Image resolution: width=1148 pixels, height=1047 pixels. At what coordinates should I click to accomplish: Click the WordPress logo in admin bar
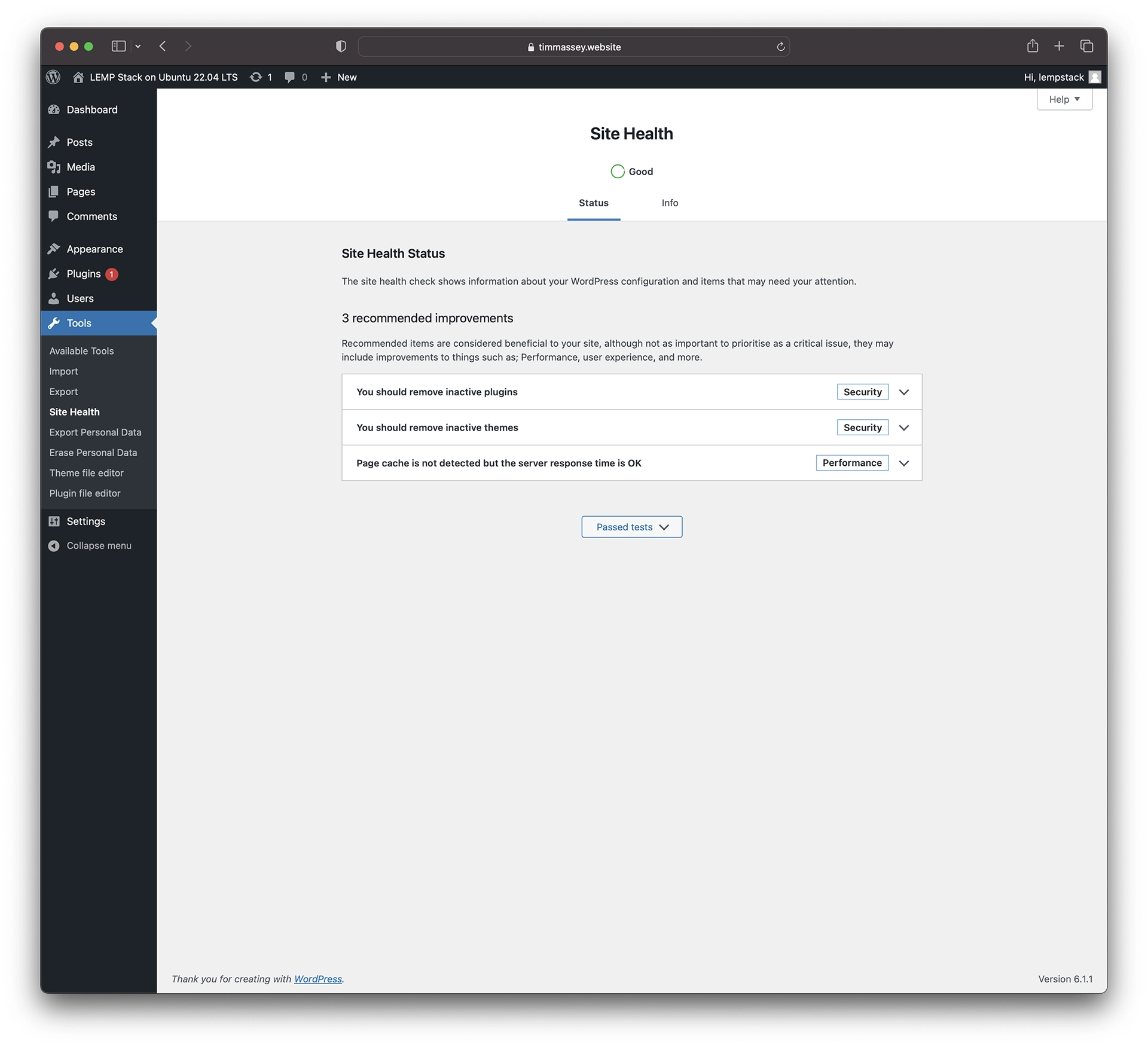click(53, 77)
